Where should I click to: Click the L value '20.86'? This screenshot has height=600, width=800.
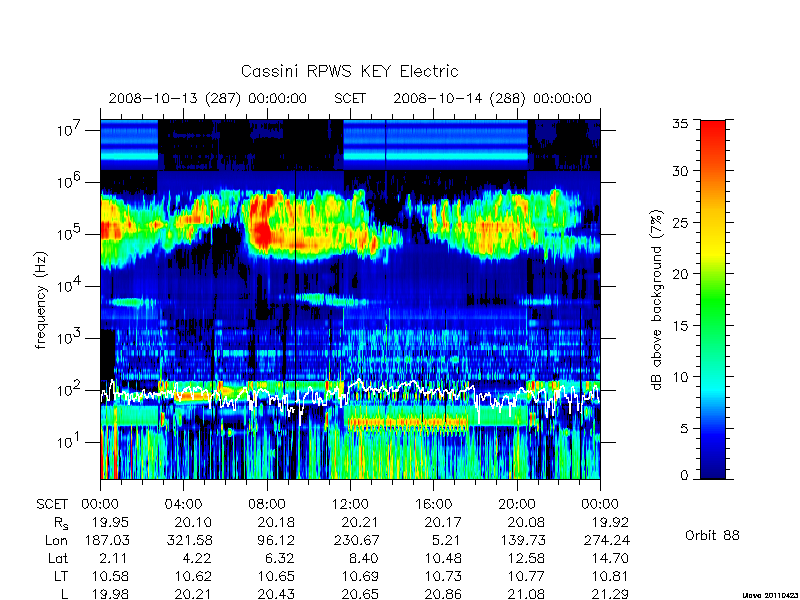[443, 594]
